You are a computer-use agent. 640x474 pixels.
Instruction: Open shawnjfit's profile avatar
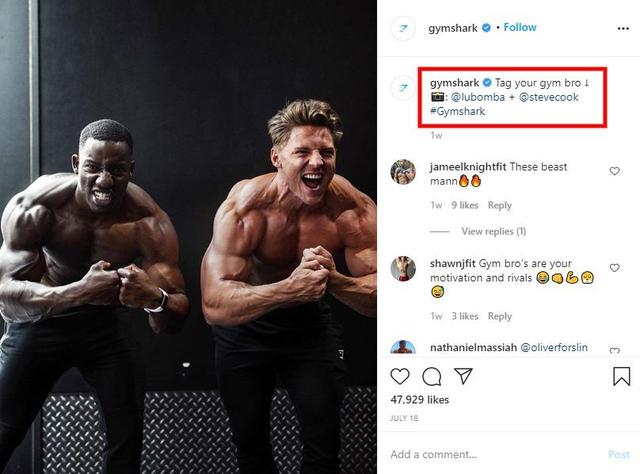[x=404, y=268]
